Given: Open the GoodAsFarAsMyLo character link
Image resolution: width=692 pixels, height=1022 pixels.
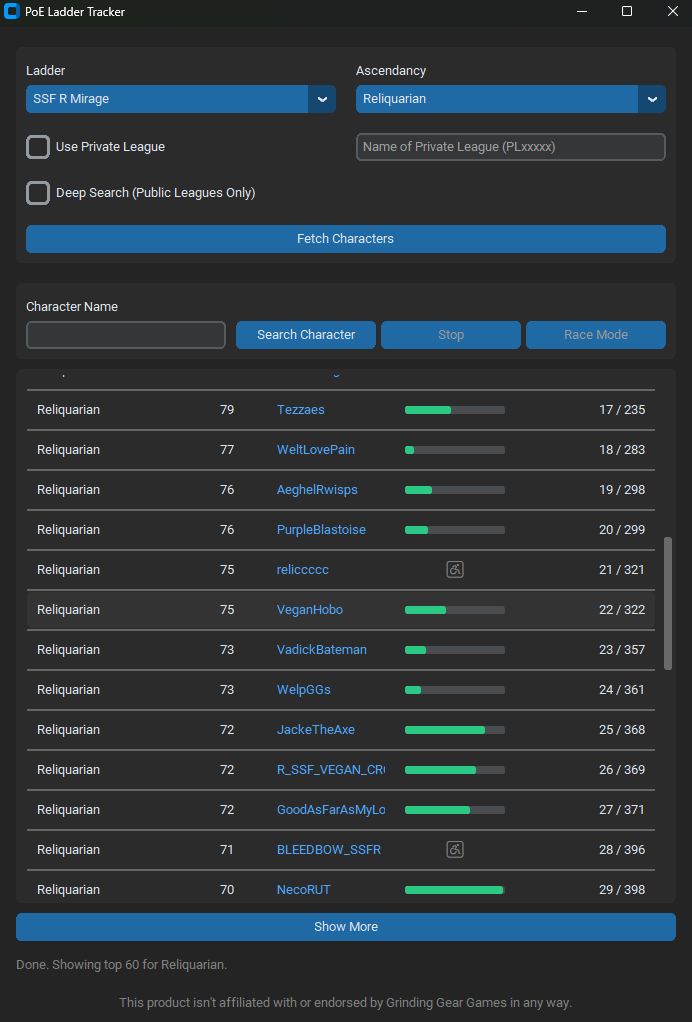Looking at the screenshot, I should click(x=331, y=810).
